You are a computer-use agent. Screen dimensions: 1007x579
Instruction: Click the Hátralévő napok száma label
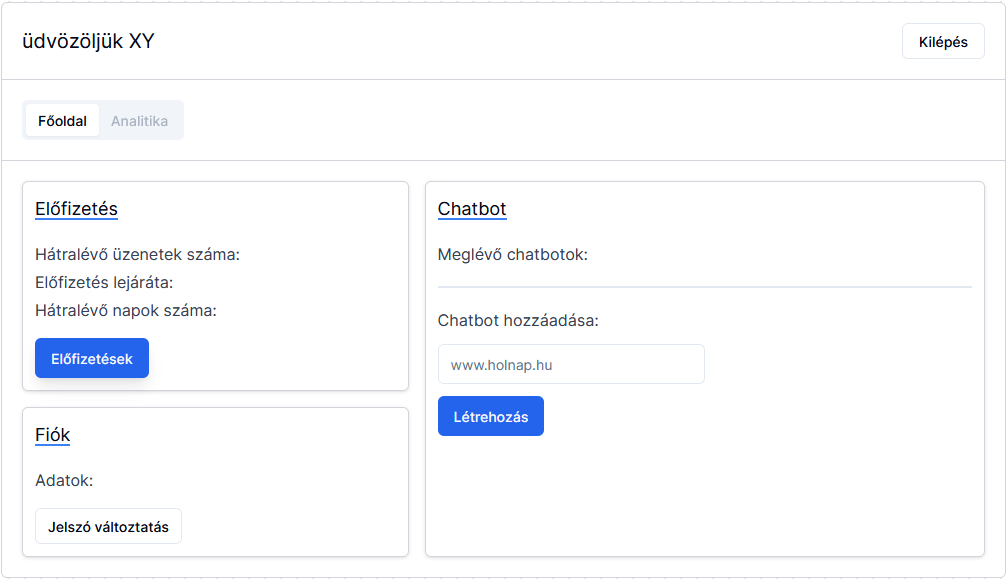click(x=125, y=310)
